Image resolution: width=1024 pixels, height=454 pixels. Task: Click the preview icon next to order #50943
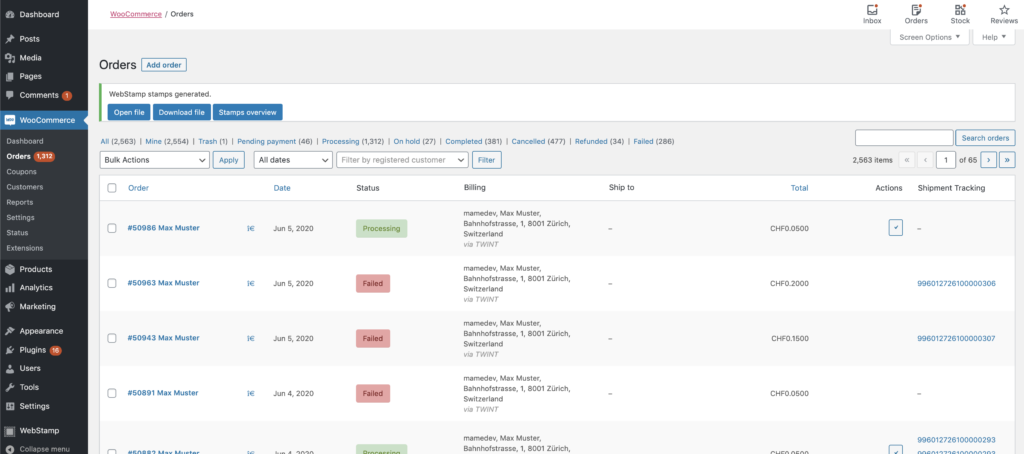pos(251,338)
